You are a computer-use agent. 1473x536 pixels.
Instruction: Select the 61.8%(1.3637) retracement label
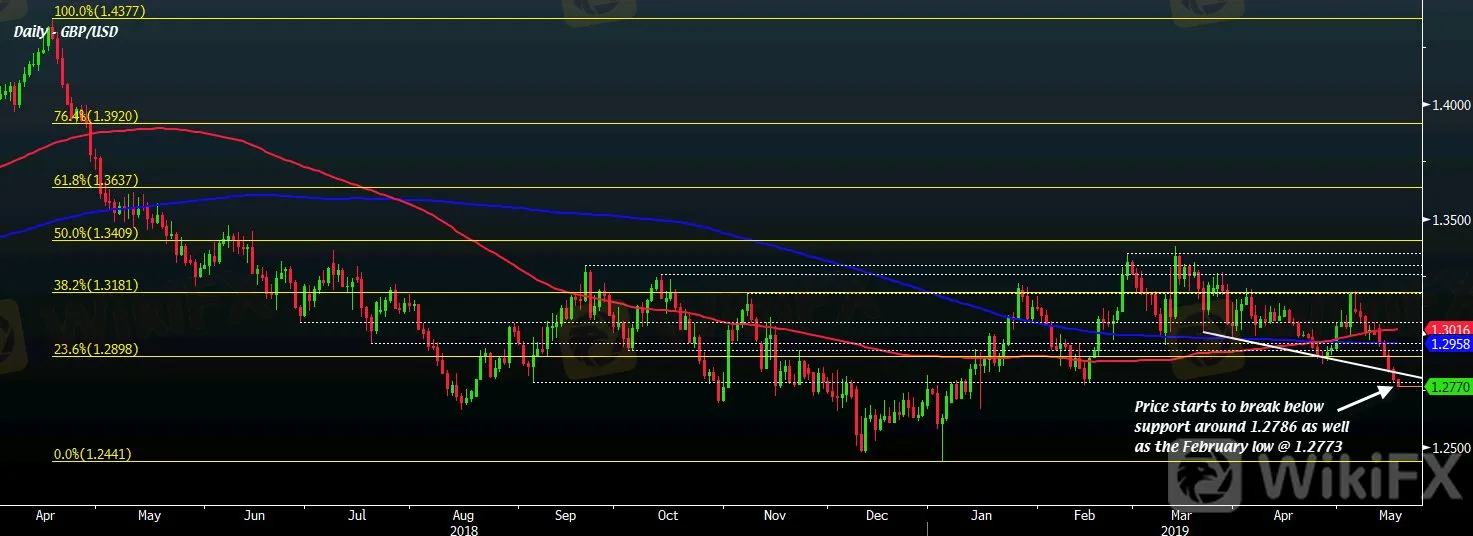[x=96, y=180]
